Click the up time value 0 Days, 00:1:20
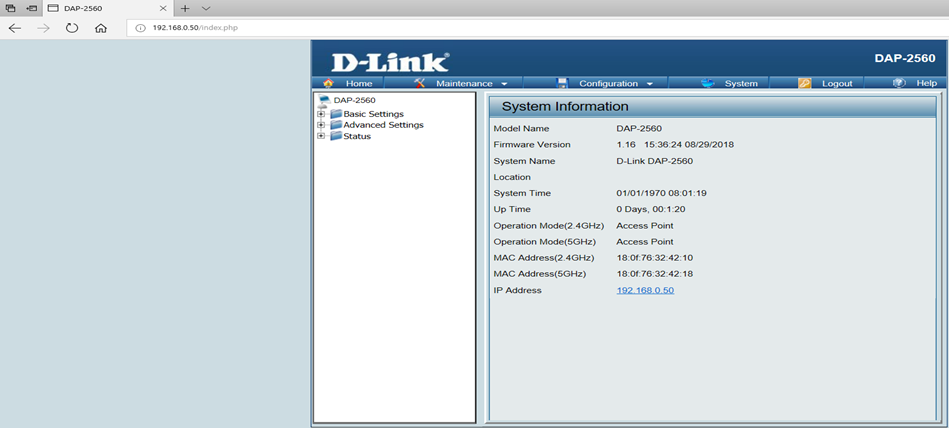This screenshot has height=428, width=949. (651, 209)
